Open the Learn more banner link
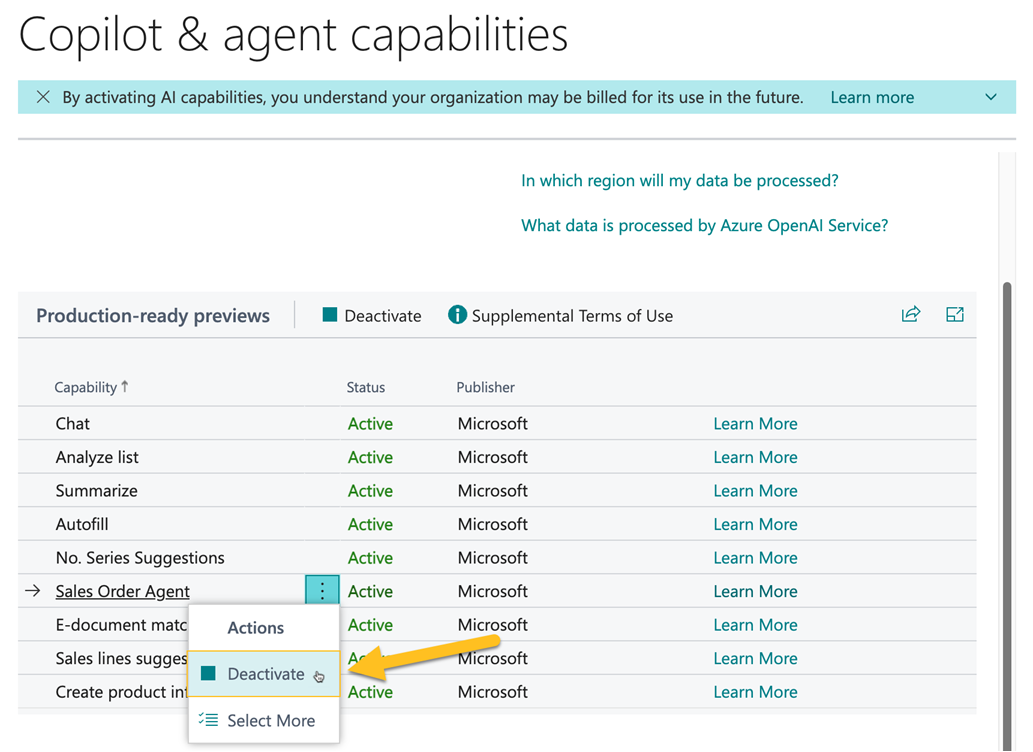This screenshot has width=1033, height=752. pyautogui.click(x=871, y=97)
